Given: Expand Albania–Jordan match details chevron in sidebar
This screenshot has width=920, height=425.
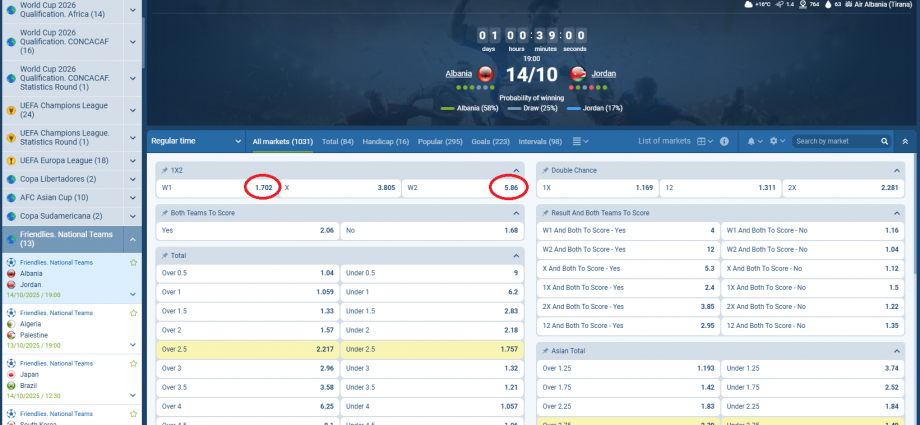Looking at the screenshot, I should [133, 295].
